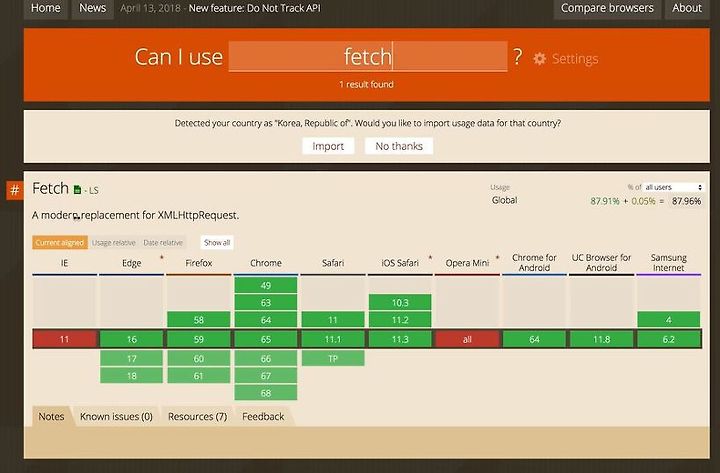The image size is (720, 473).
Task: Click the Chrome 65 cell
Action: point(266,339)
